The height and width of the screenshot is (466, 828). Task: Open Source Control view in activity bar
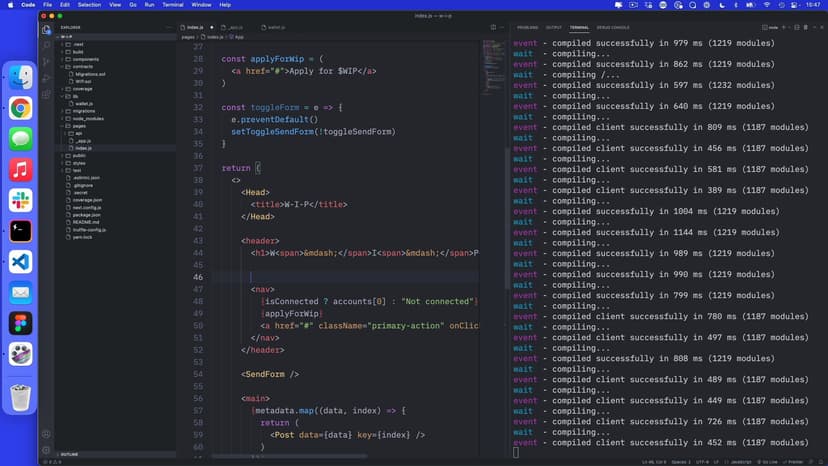[46, 62]
